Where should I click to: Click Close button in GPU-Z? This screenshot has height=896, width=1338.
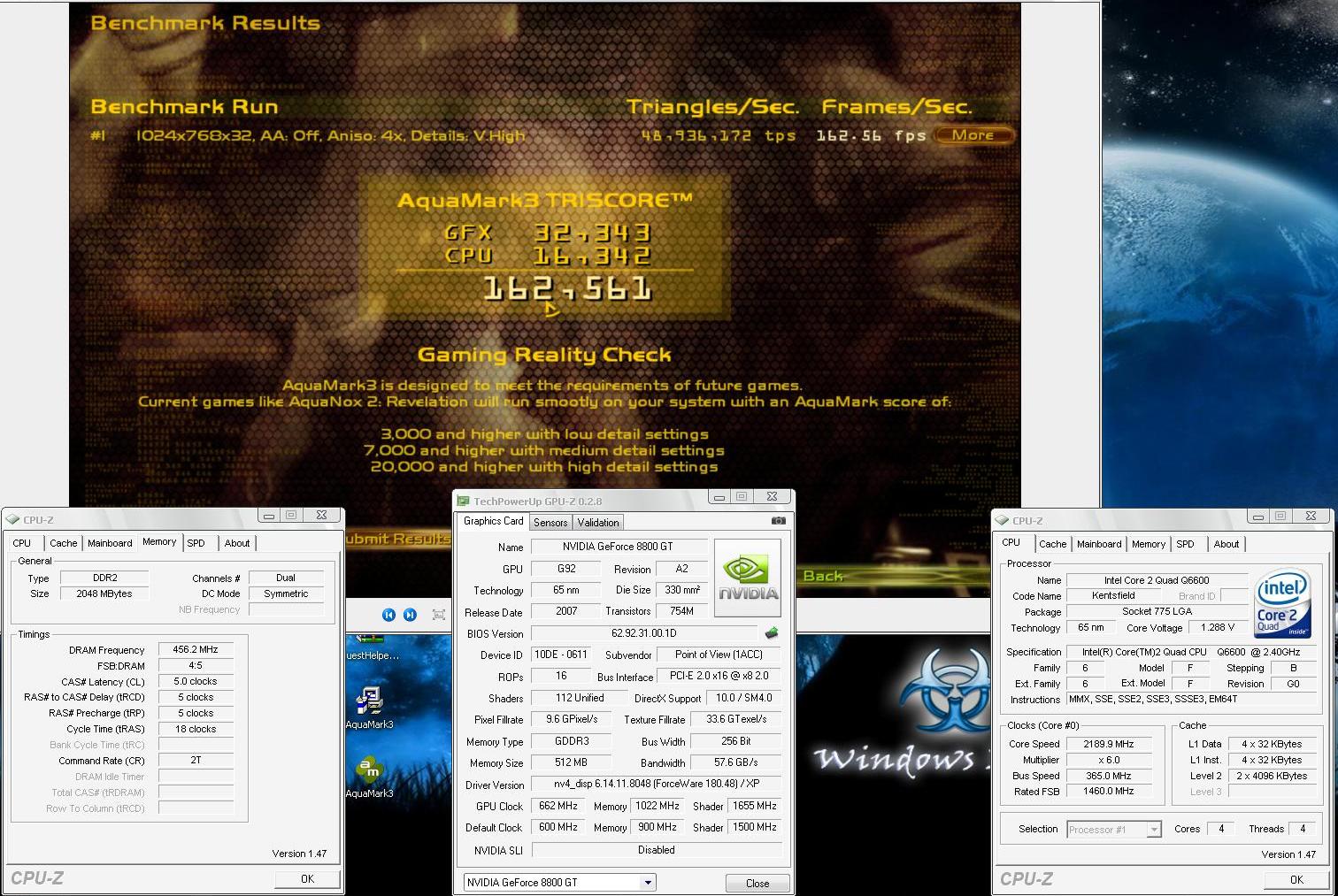click(x=757, y=883)
